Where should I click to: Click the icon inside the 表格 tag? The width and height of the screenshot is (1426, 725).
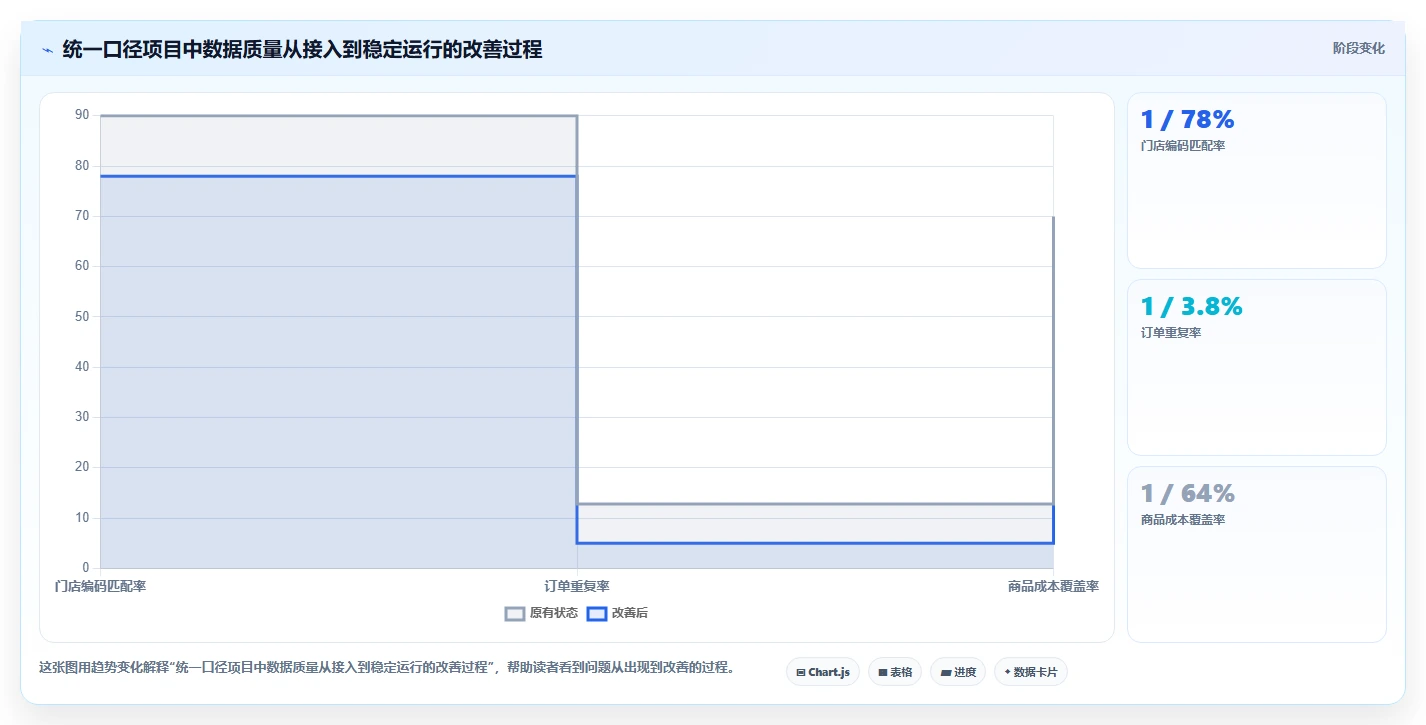883,673
